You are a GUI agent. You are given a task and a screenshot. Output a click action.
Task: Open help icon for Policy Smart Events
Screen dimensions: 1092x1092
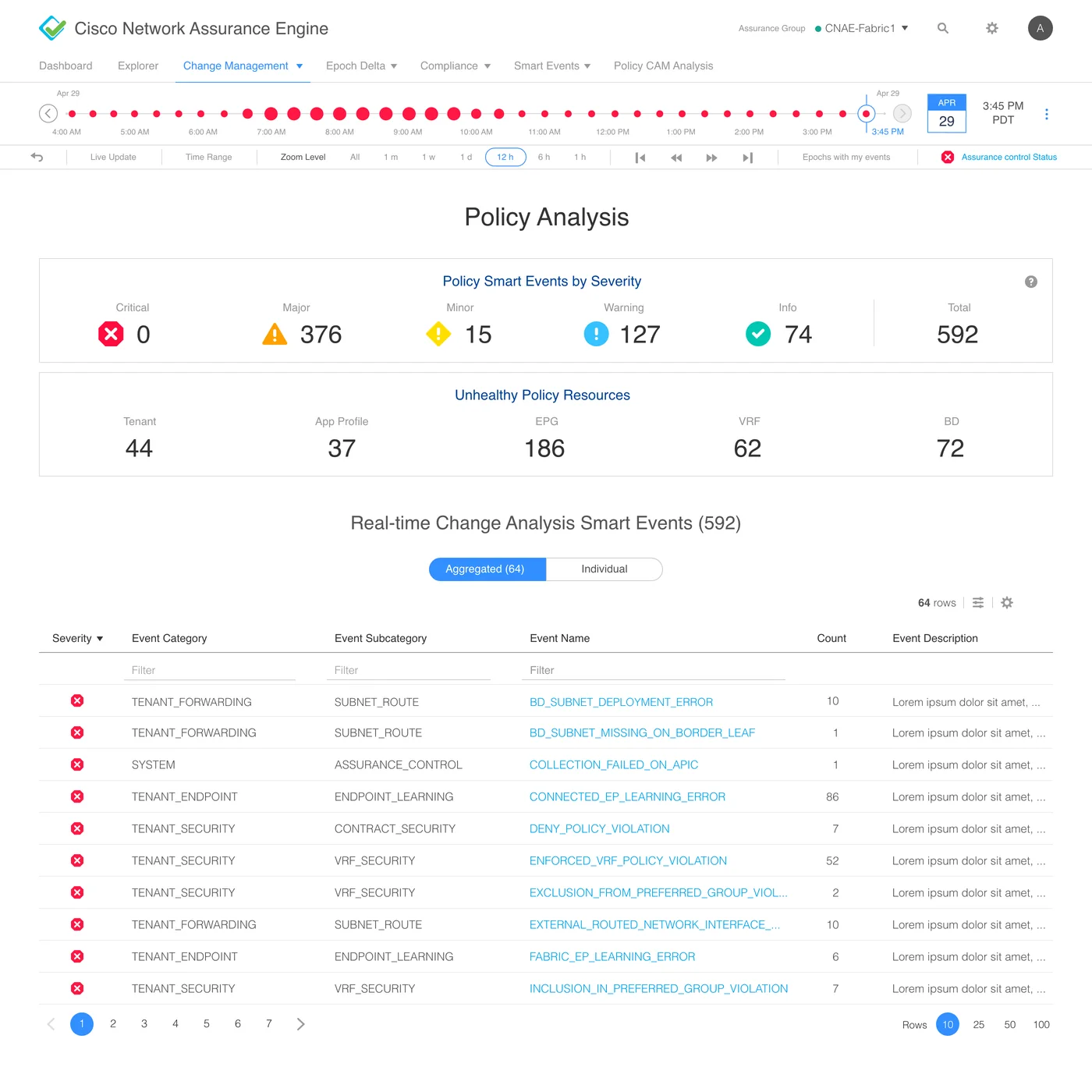pos(1030,282)
